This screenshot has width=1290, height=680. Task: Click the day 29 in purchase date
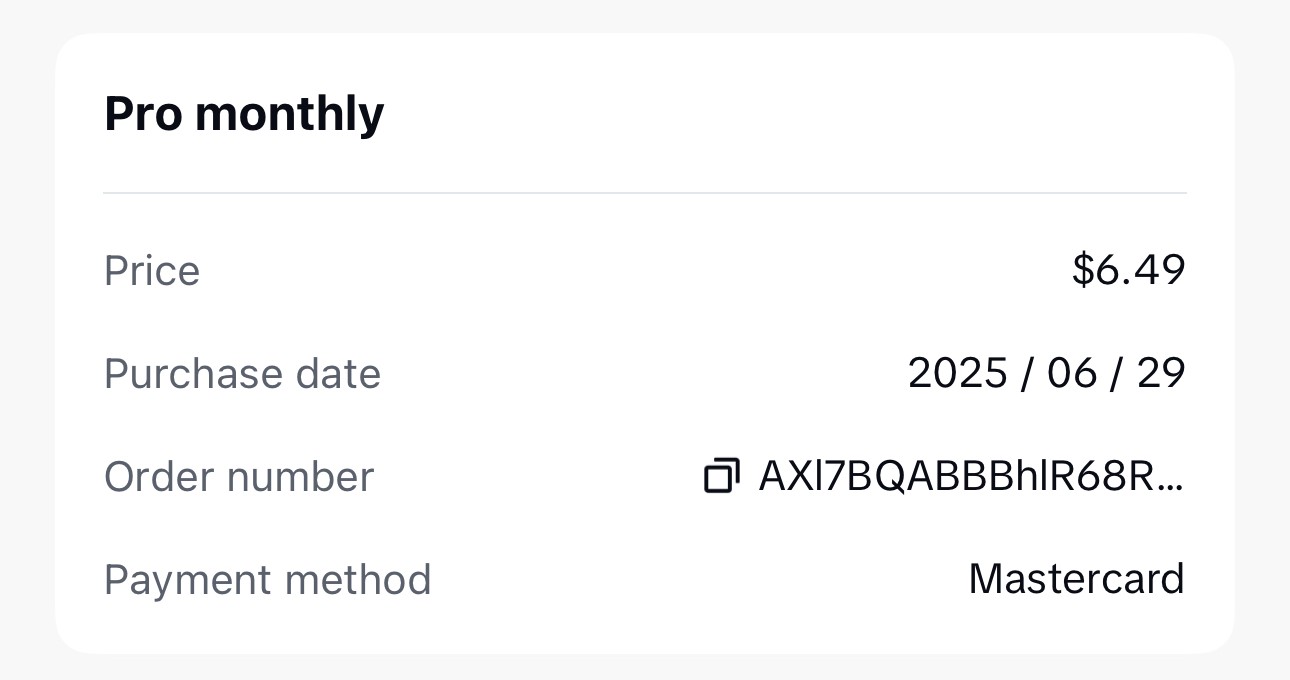click(1161, 373)
